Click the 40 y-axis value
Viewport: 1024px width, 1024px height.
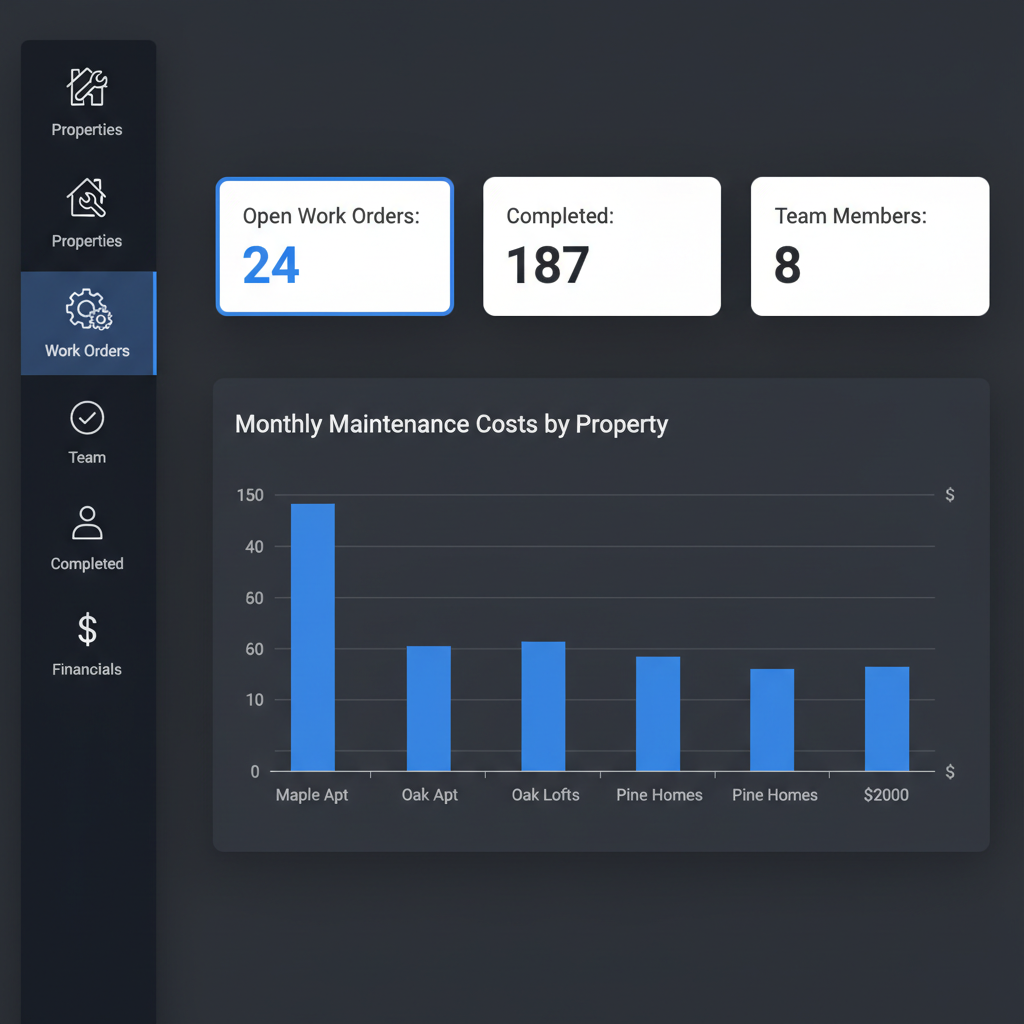(254, 547)
